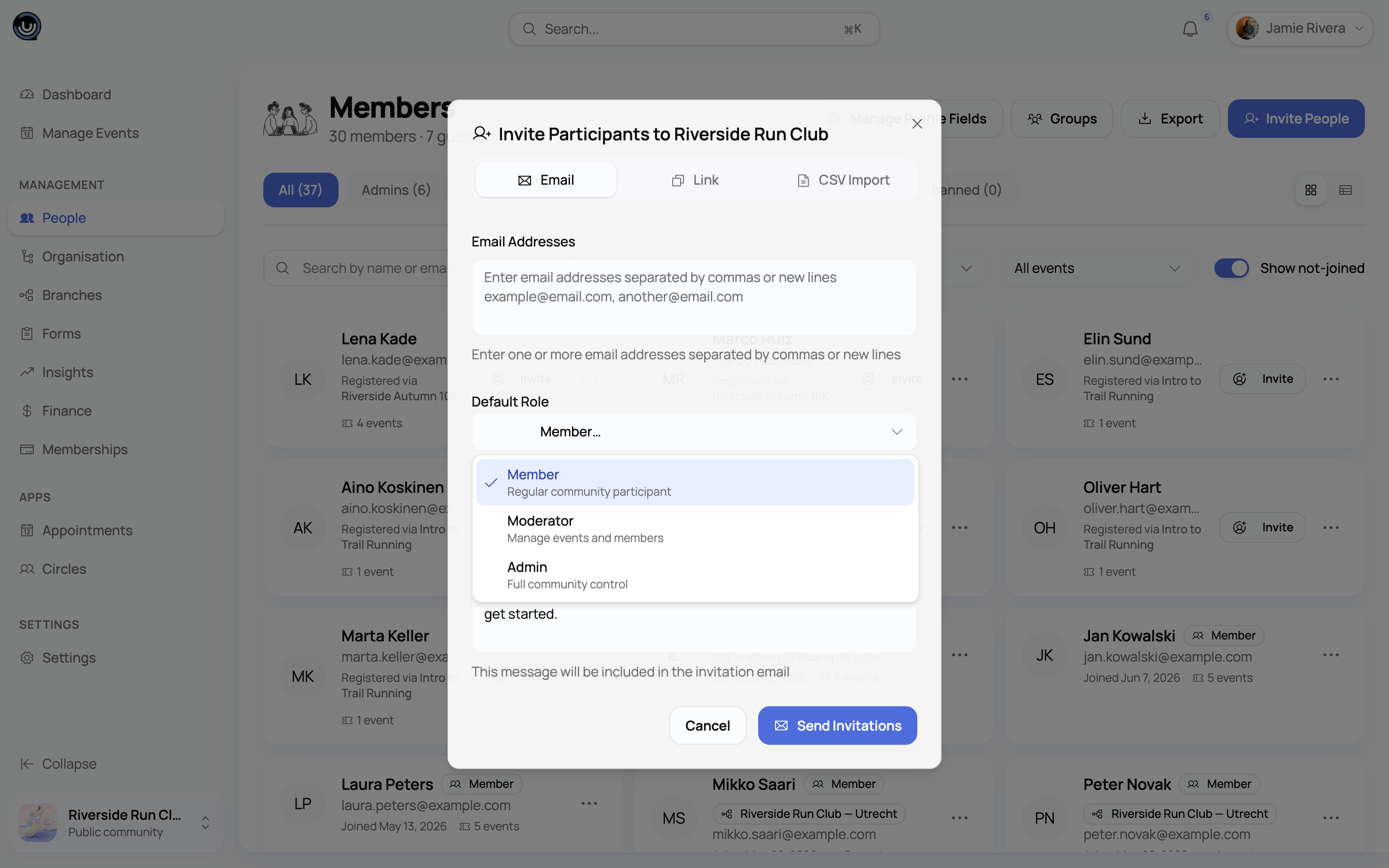The height and width of the screenshot is (868, 1389).
Task: Choose the Member role option
Action: pyautogui.click(x=694, y=482)
